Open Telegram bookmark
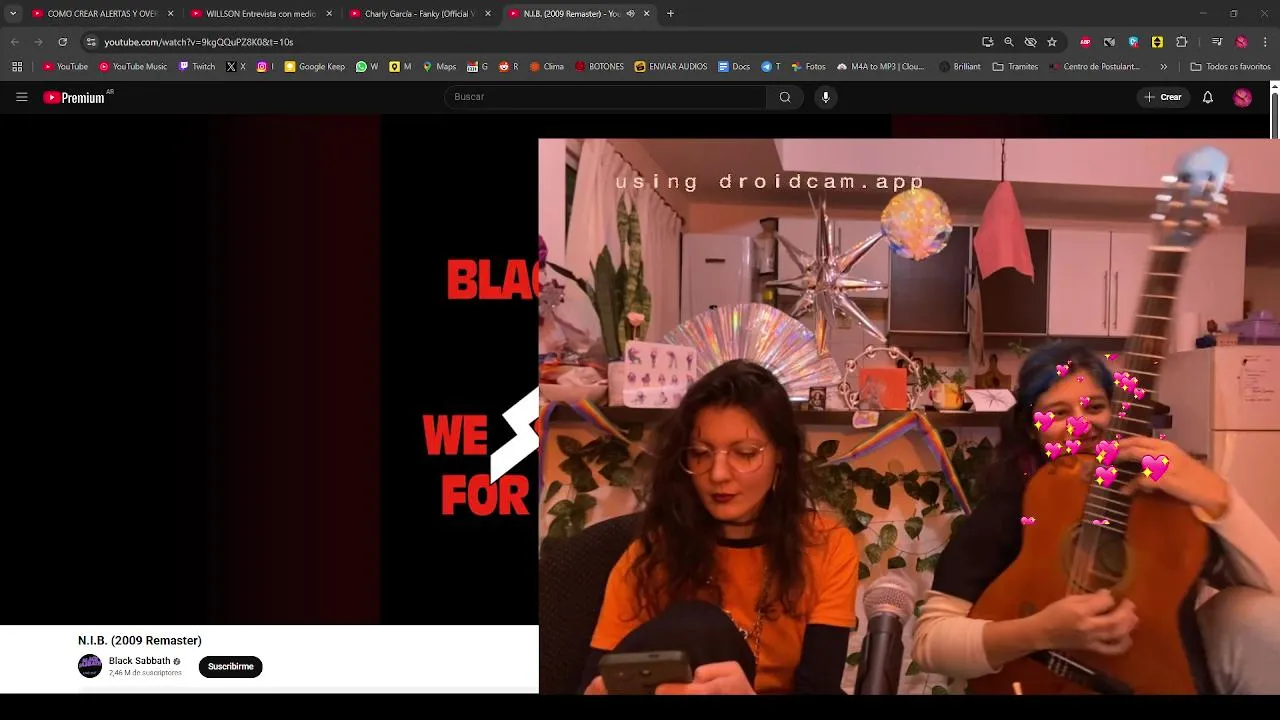This screenshot has width=1280, height=720. 770,67
